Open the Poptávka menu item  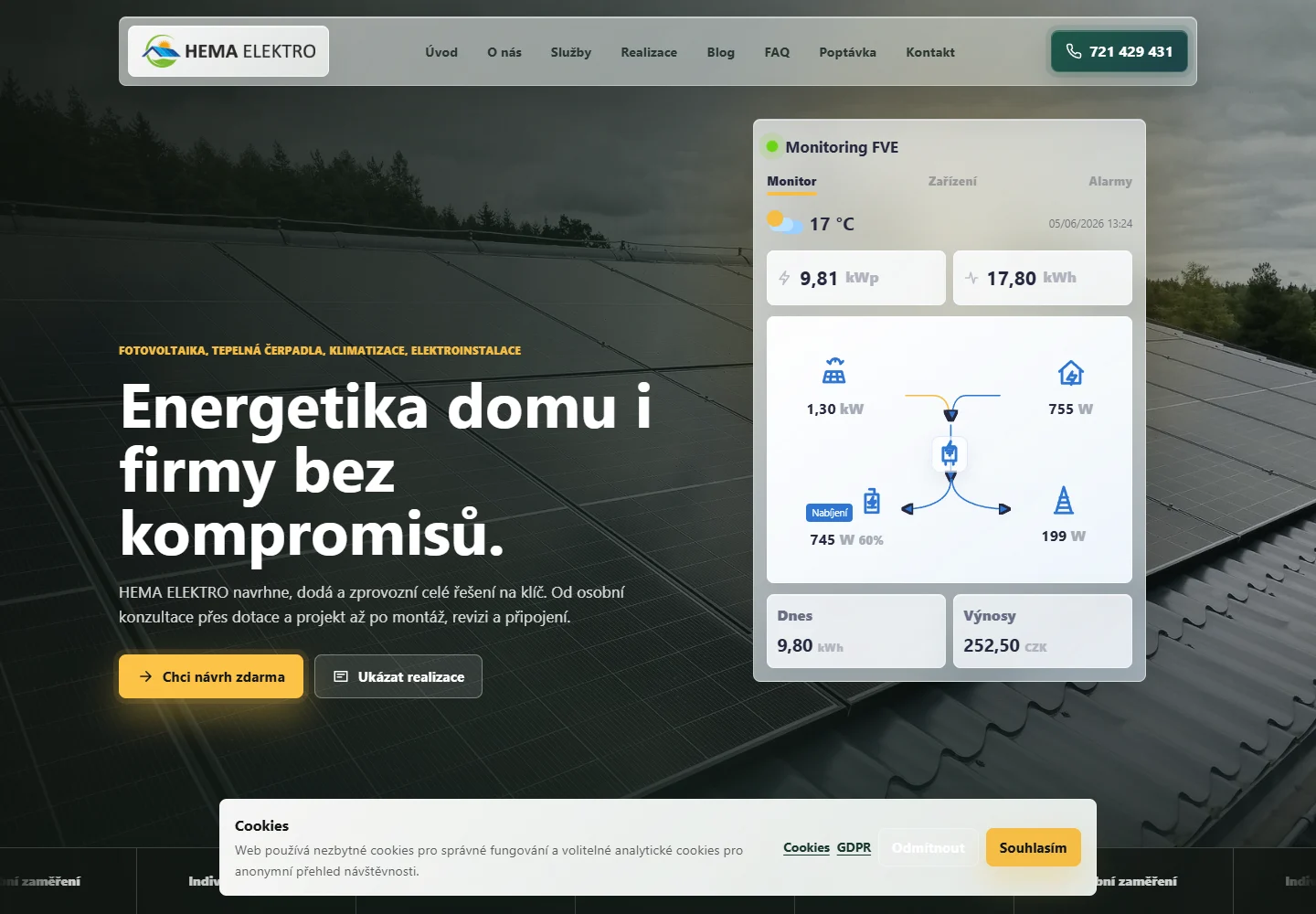click(847, 52)
